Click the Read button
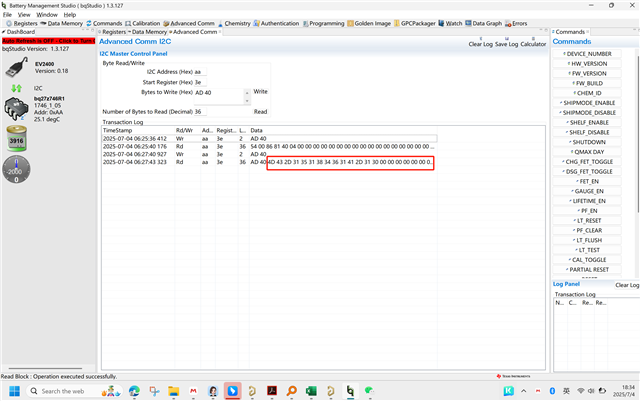Viewport: 640px width, 401px height. pyautogui.click(x=260, y=111)
